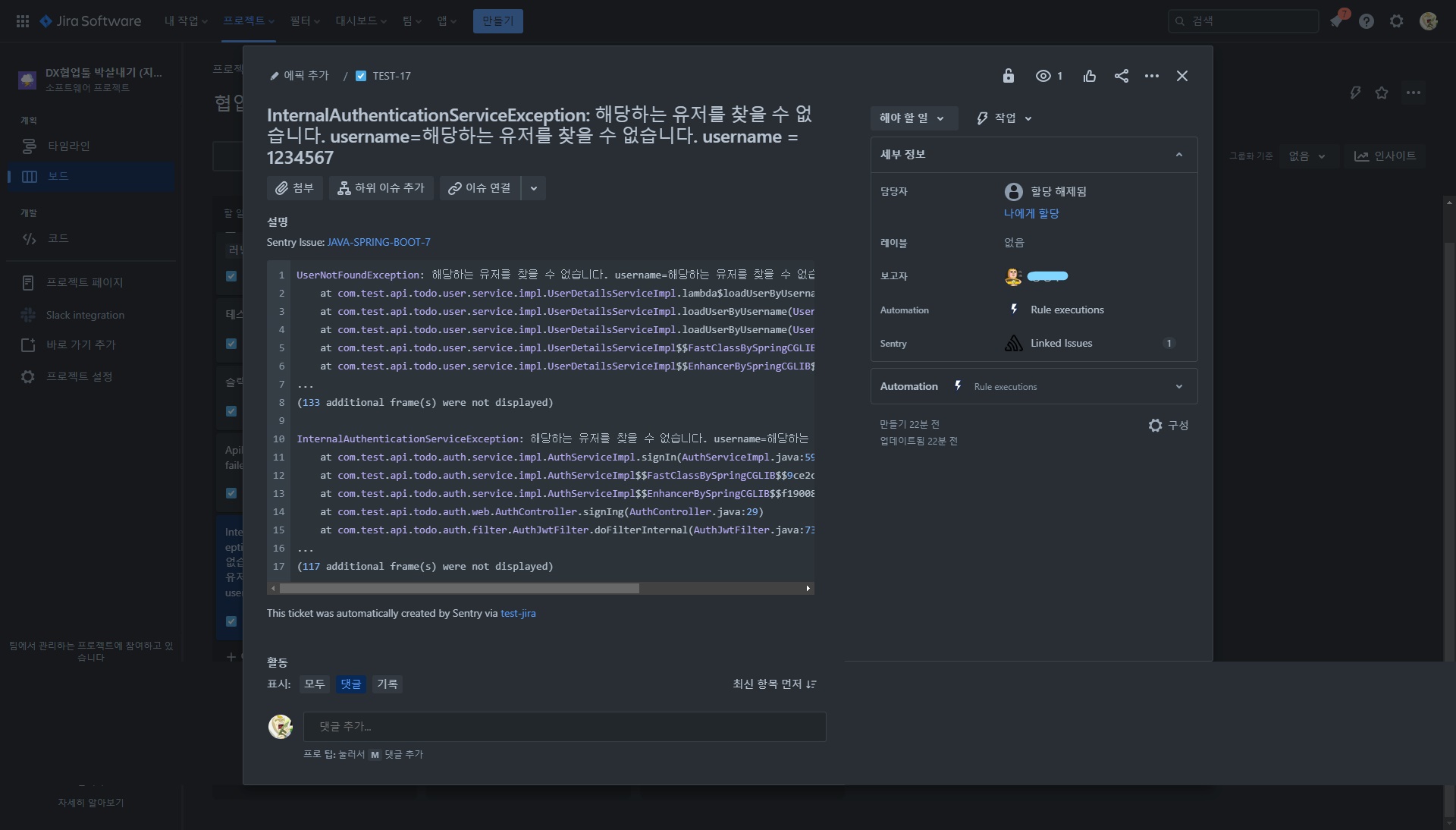Image resolution: width=1456 pixels, height=830 pixels.
Task: Click the project avatar DX협업툴
Action: (27, 80)
